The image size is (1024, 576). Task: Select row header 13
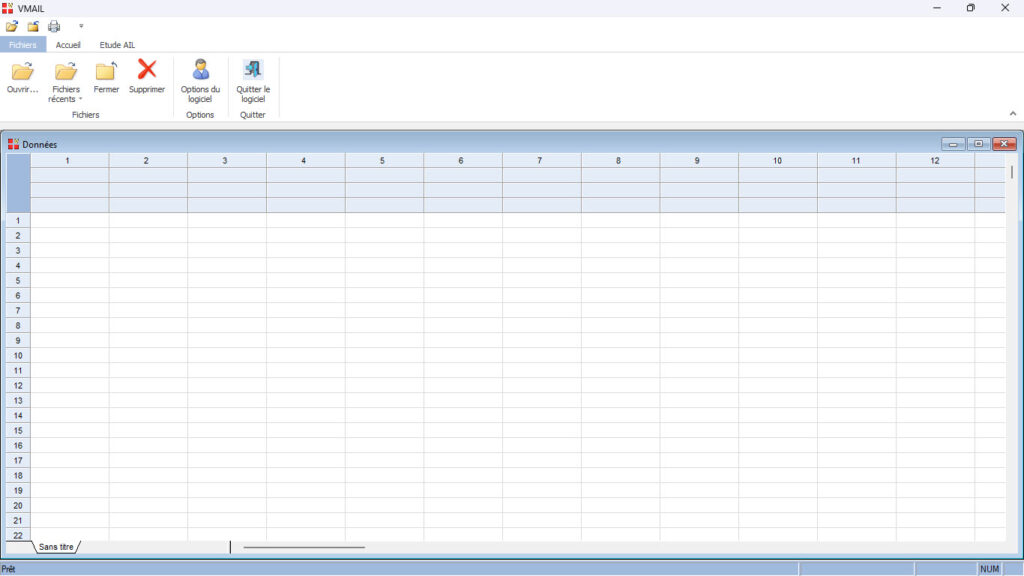[x=18, y=401]
